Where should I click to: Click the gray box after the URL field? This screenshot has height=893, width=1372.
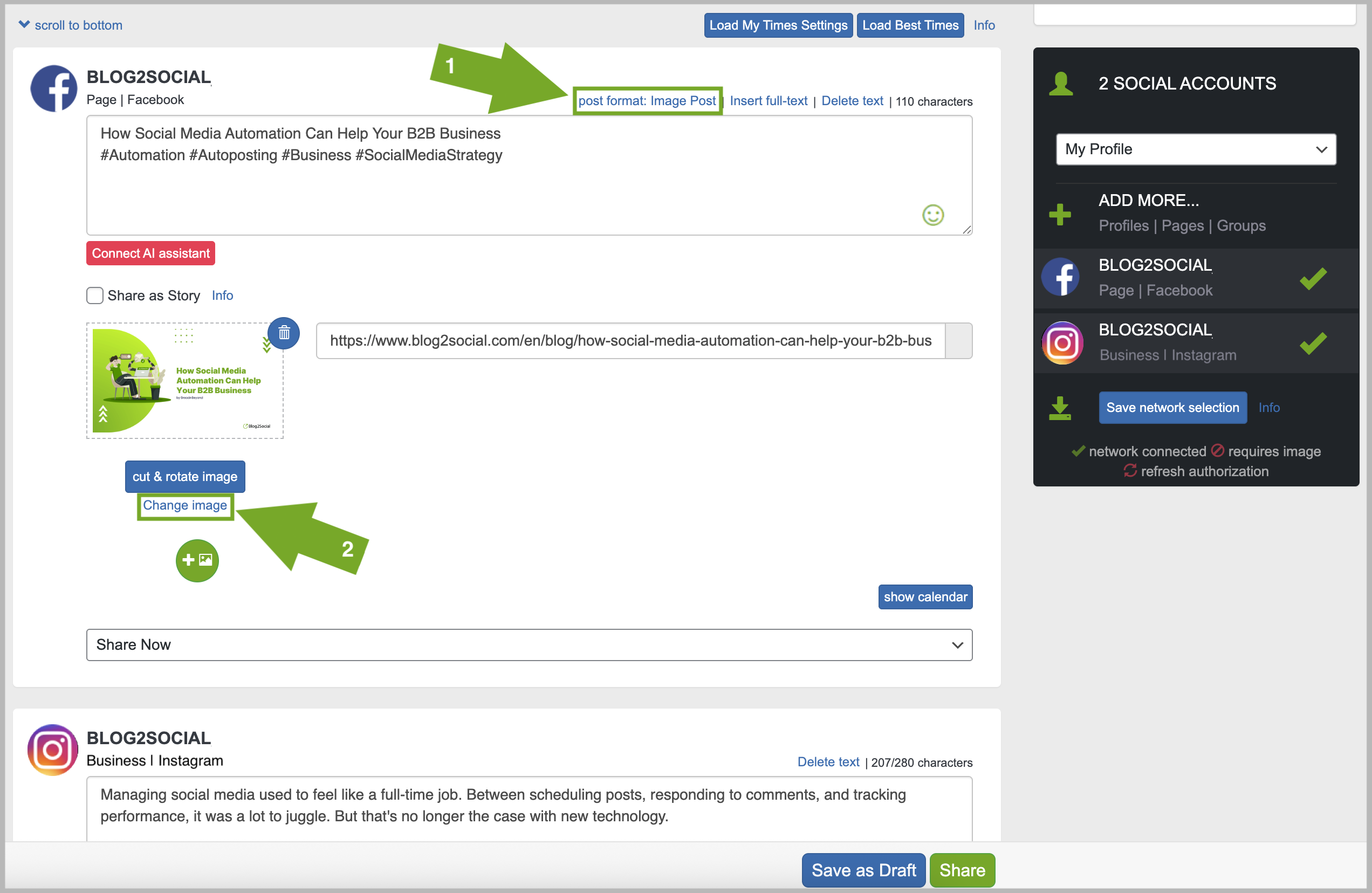click(x=958, y=341)
